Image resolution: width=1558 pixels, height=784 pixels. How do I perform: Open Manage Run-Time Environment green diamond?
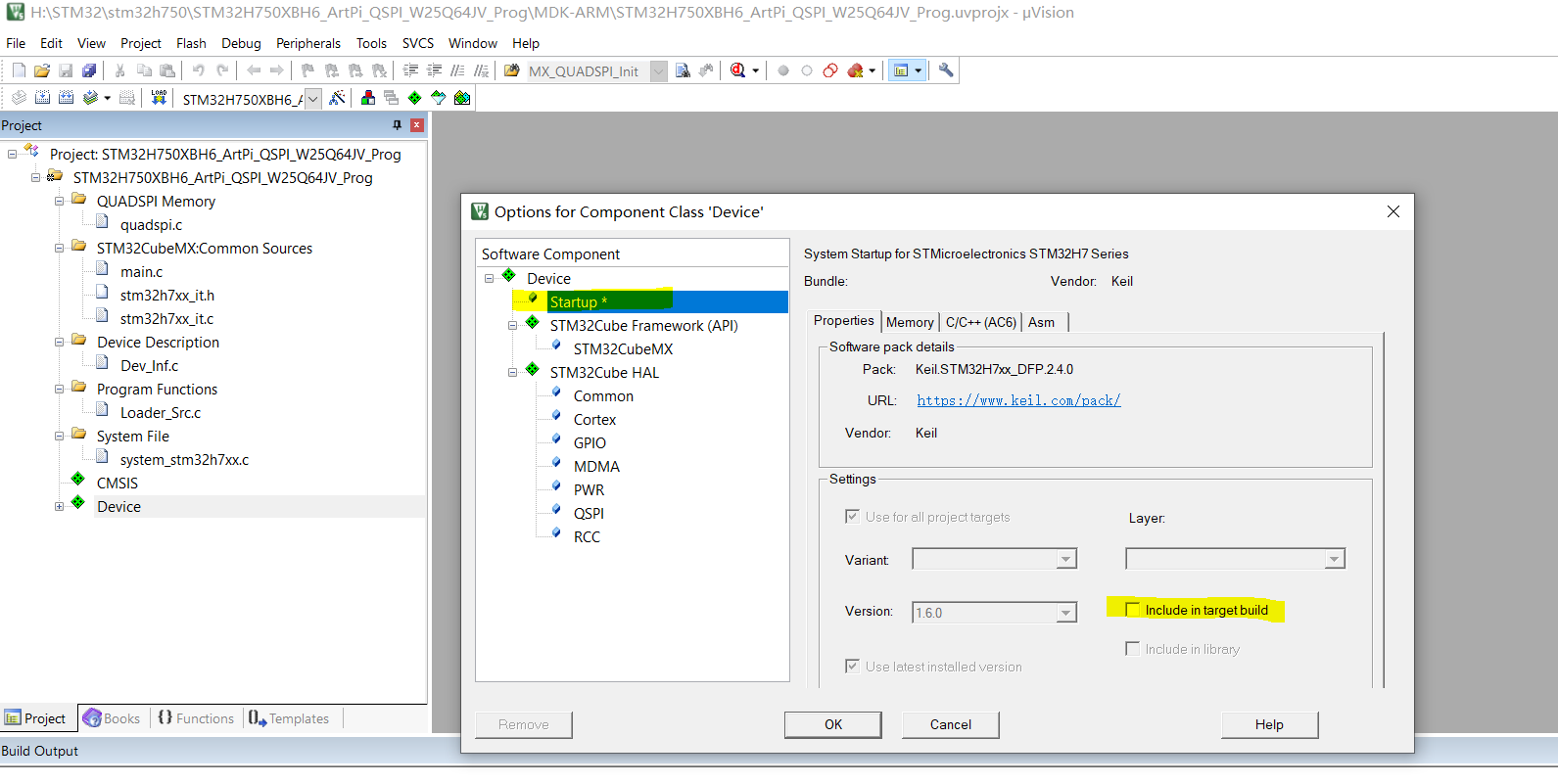click(415, 98)
